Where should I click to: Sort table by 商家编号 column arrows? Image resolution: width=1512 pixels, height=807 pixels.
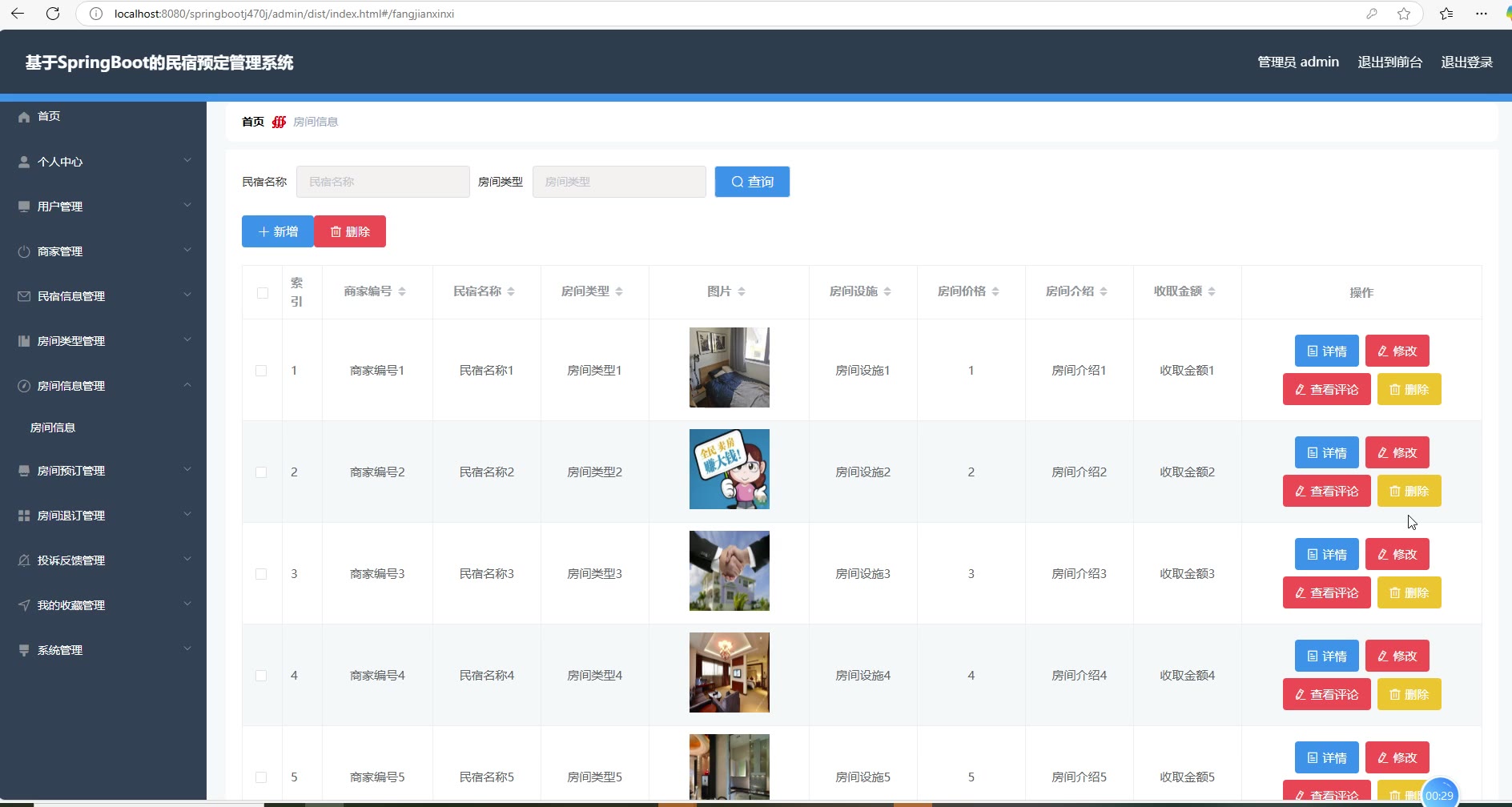(402, 291)
